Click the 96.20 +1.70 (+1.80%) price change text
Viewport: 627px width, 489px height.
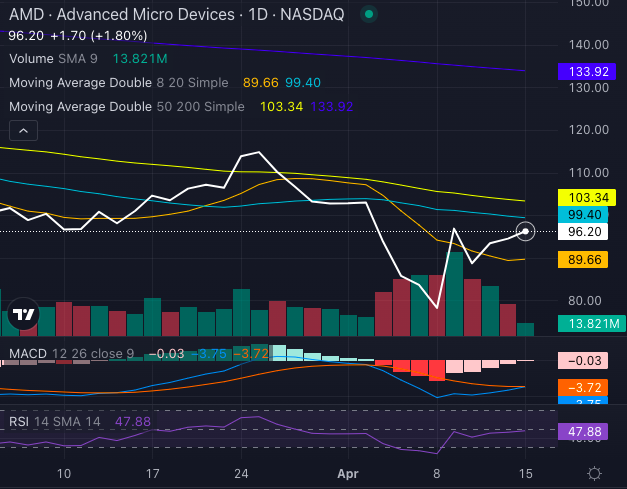(x=78, y=36)
